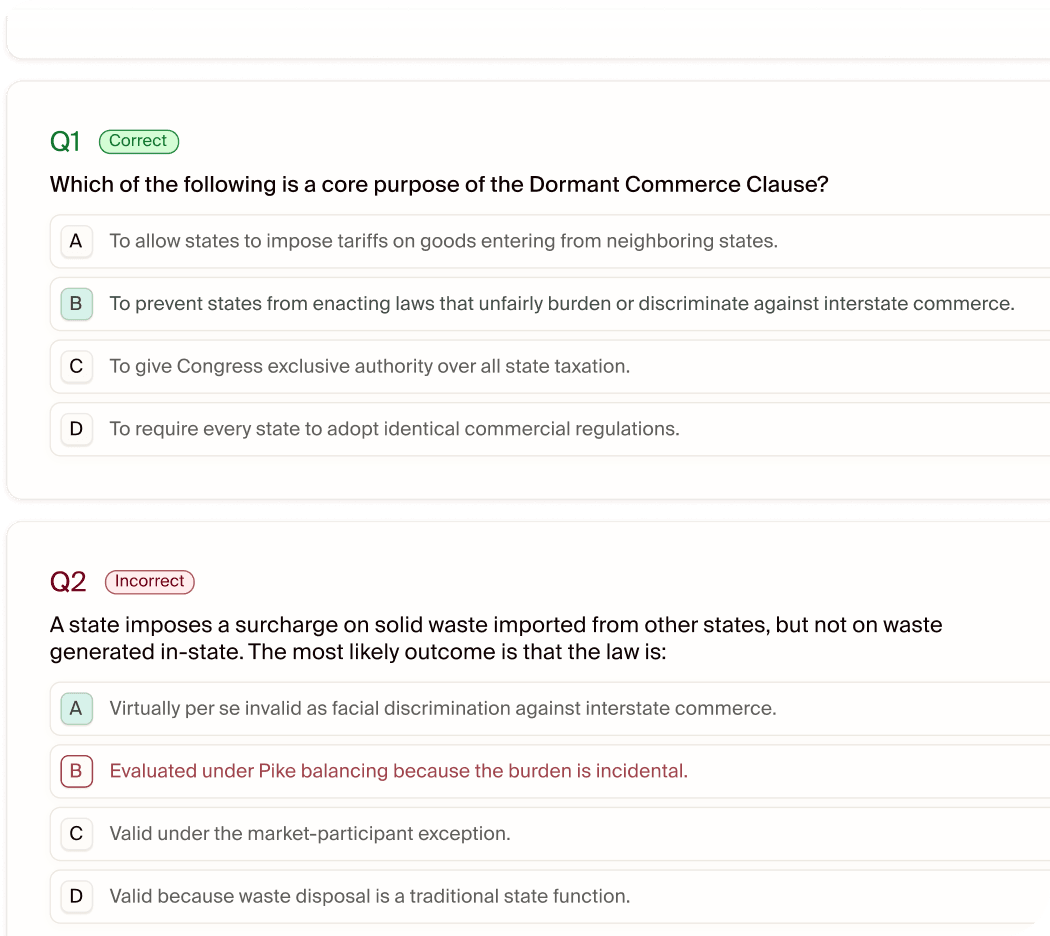Screen dimensions: 1050x936
Task: Select letter badge A in Q2
Action: pos(76,708)
